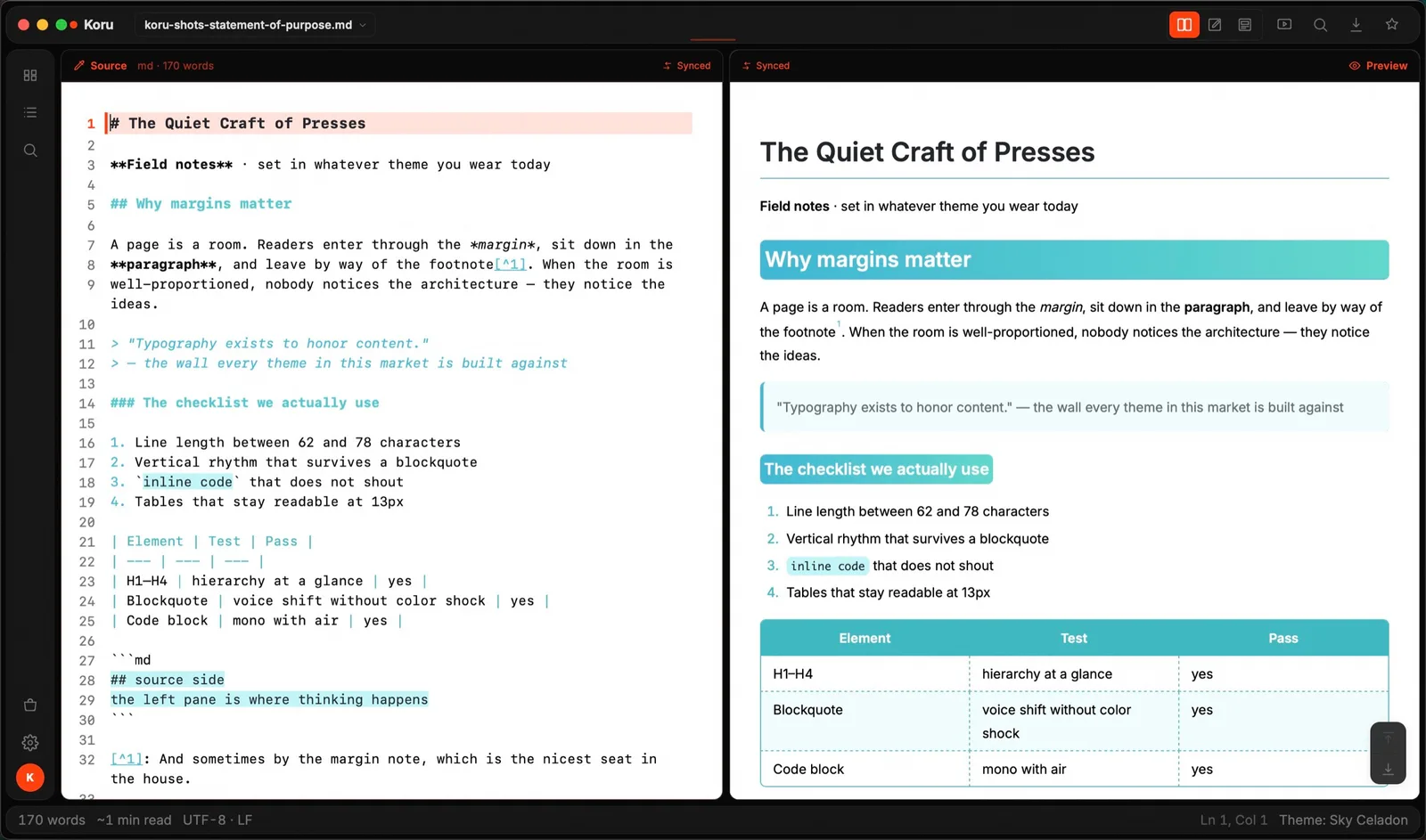Click 170 words in the status bar
Image resolution: width=1426 pixels, height=840 pixels.
coord(52,820)
